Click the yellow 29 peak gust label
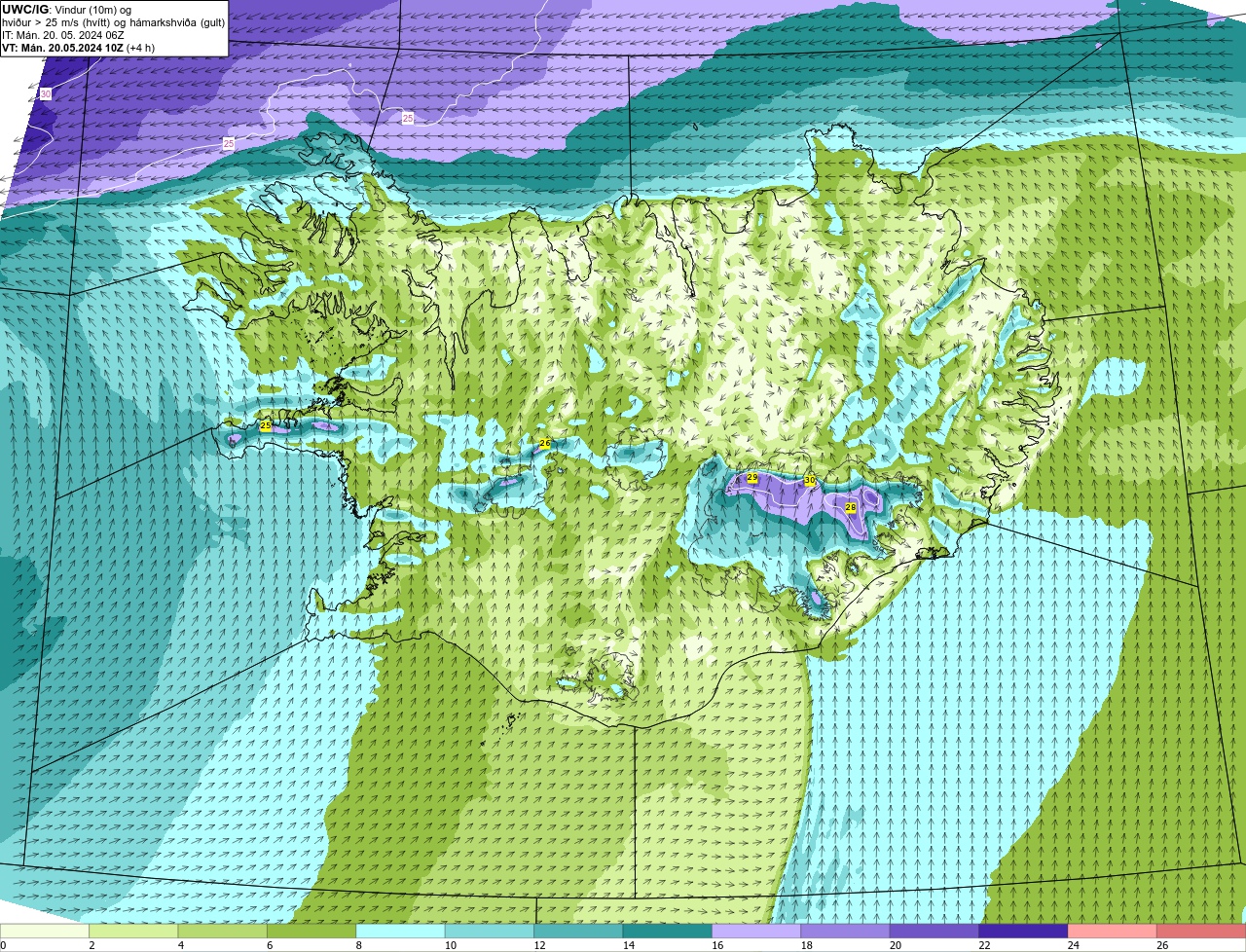This screenshot has height=952, width=1246. pos(751,478)
